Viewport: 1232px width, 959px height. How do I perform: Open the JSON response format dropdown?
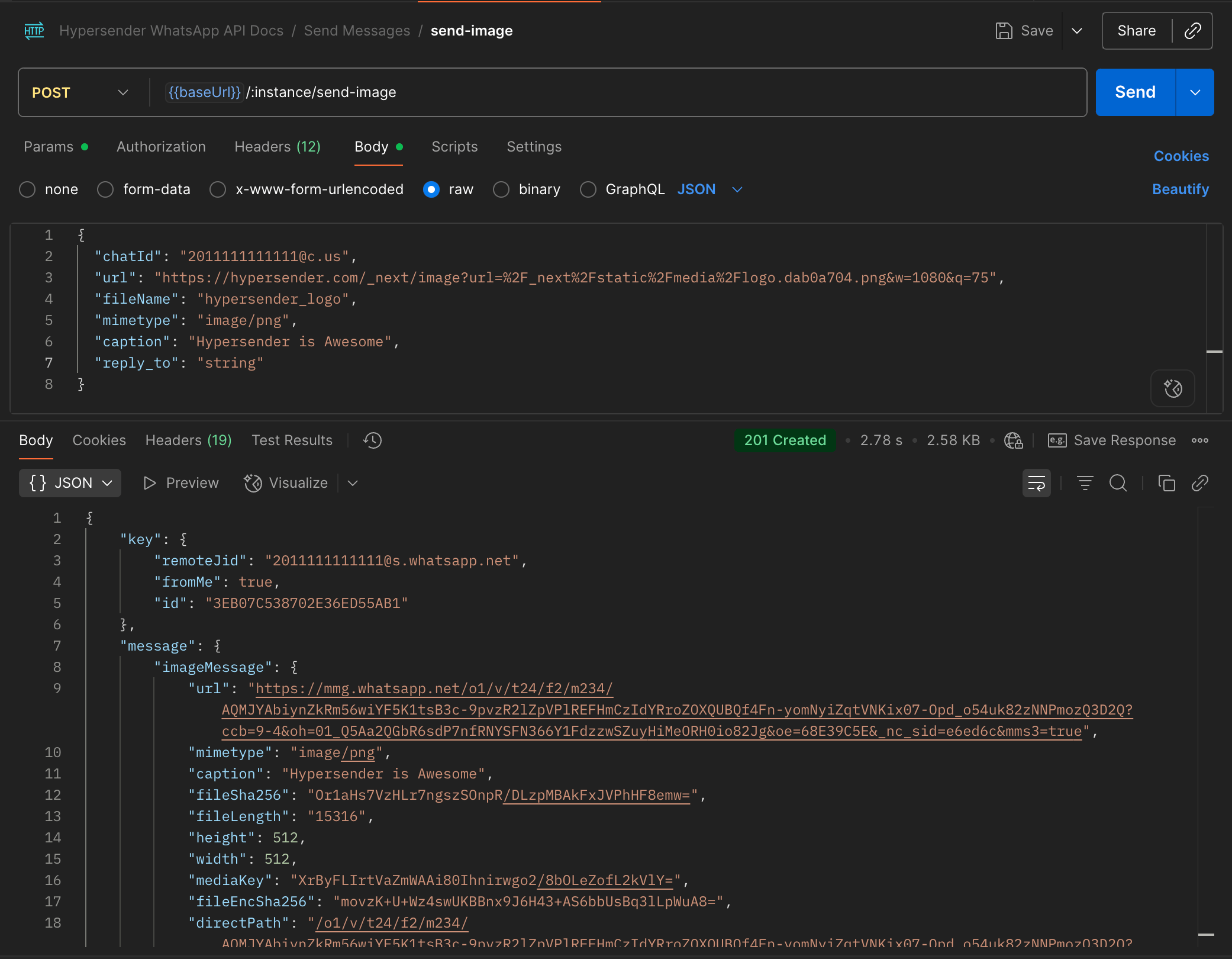pyautogui.click(x=70, y=483)
